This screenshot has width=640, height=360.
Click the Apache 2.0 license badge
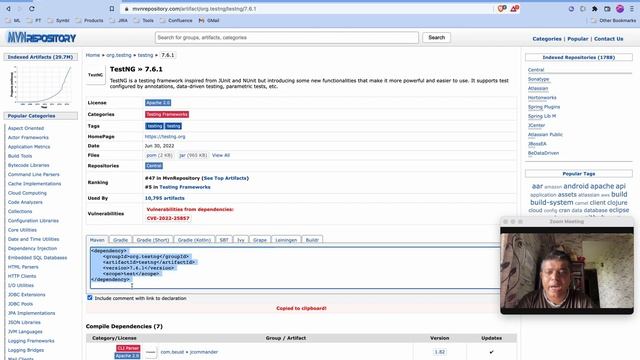coord(158,103)
